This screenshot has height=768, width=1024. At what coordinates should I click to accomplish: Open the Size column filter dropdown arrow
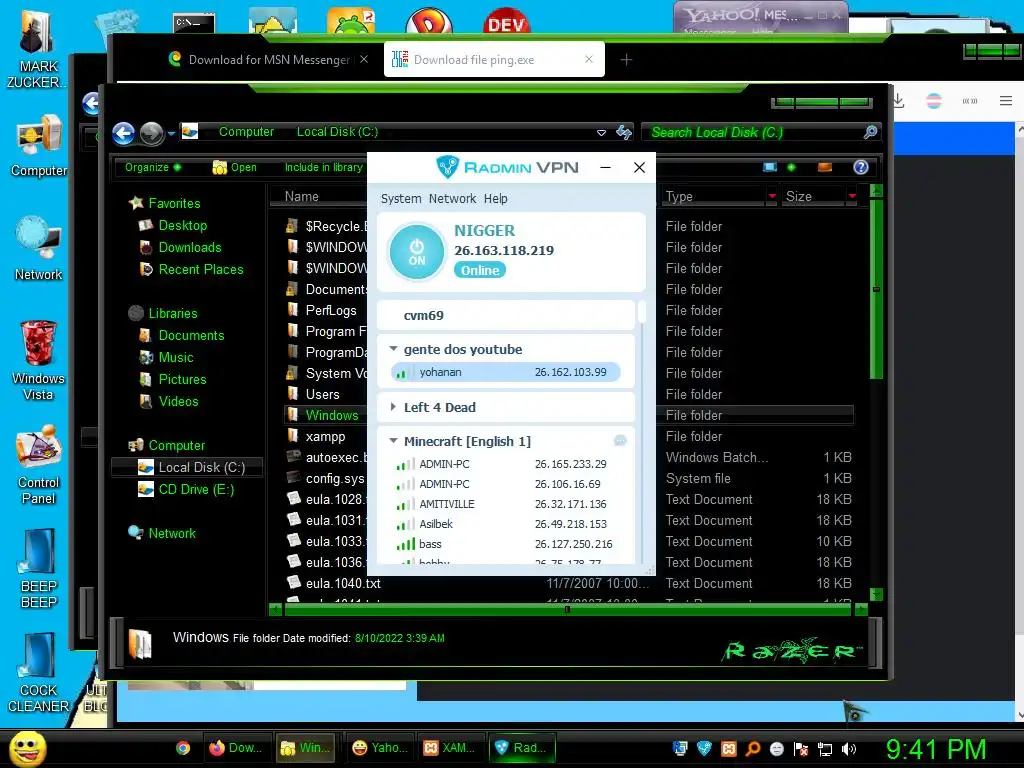852,196
